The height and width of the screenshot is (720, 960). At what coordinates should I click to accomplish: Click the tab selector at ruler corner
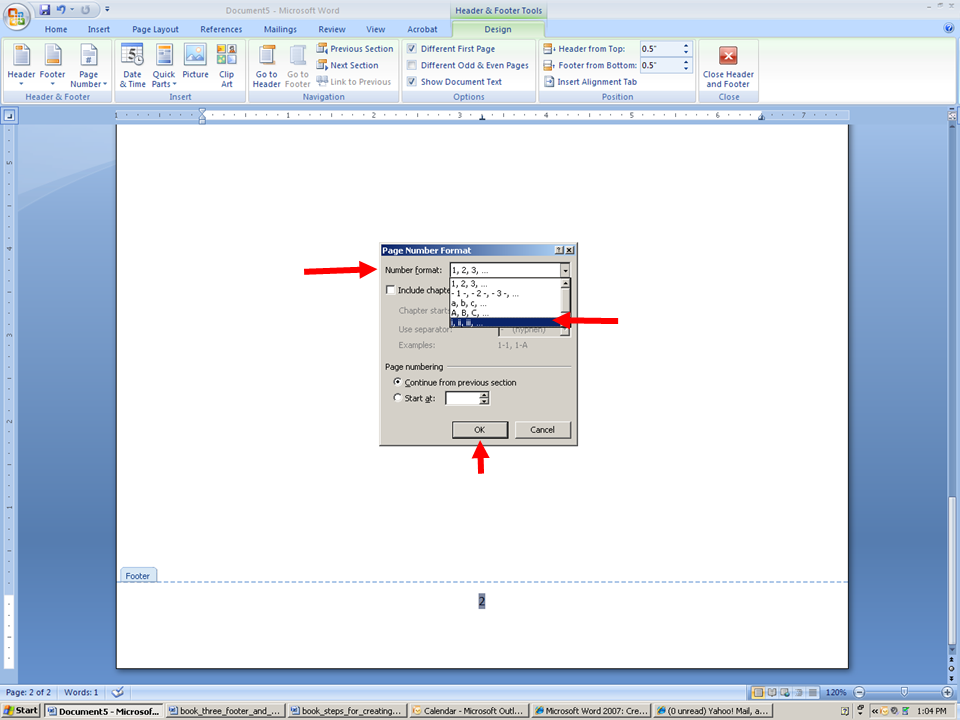pyautogui.click(x=9, y=114)
